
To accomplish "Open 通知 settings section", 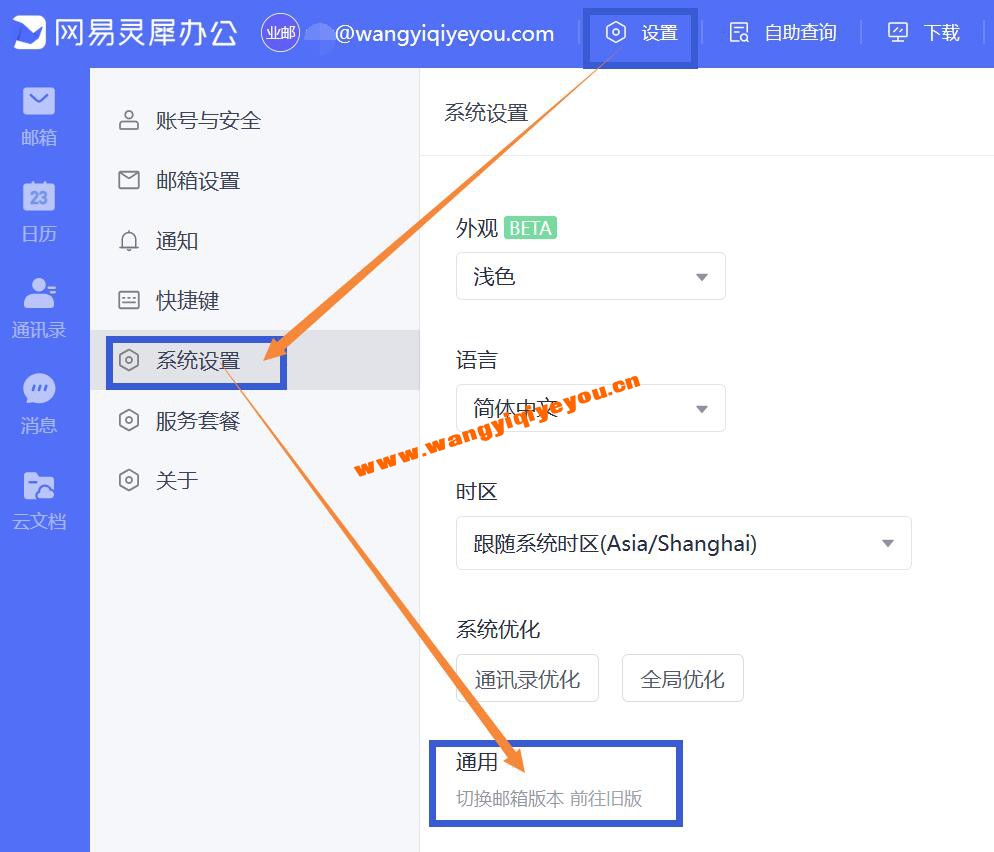I will [255, 240].
